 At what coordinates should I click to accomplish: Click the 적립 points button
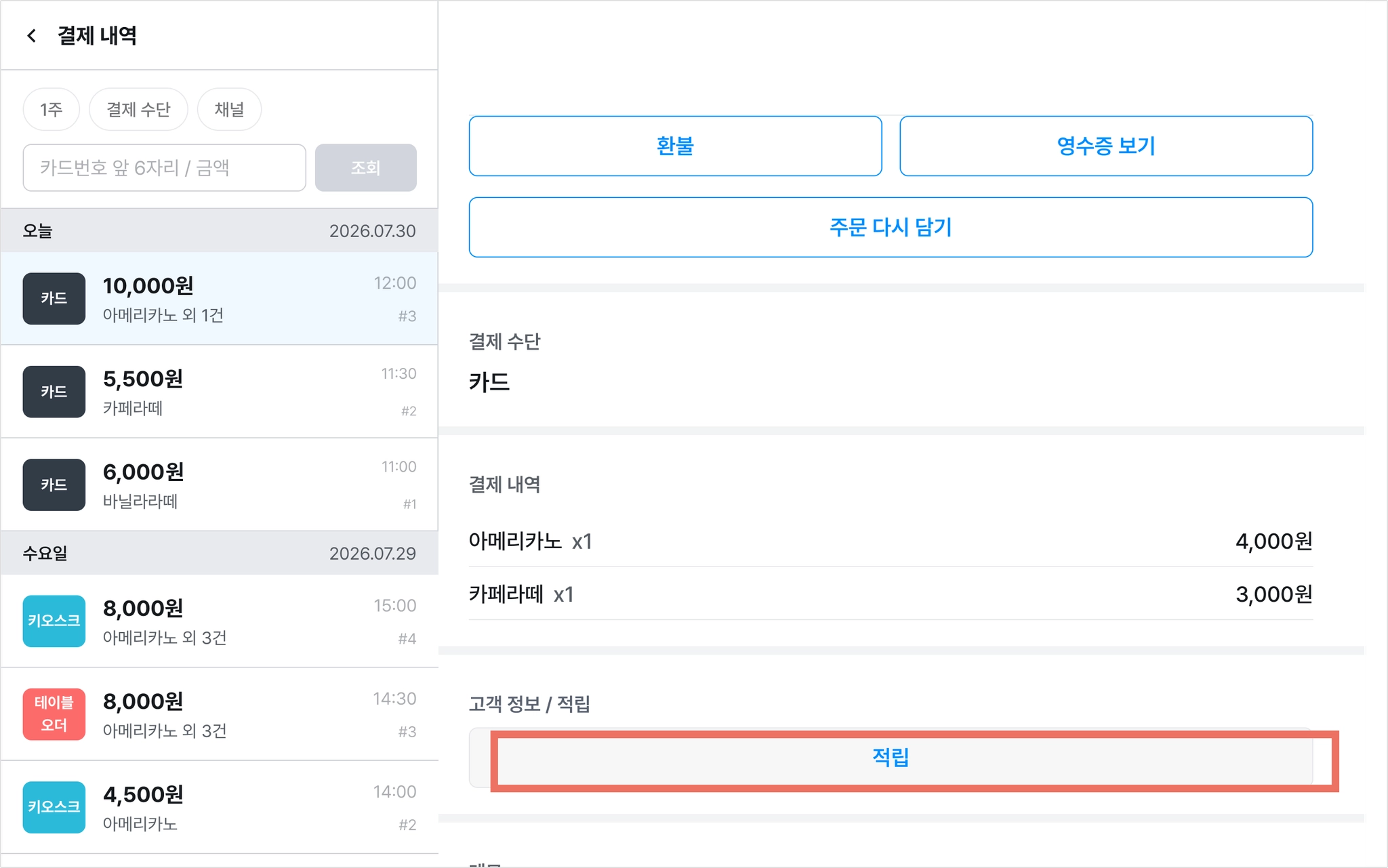[x=891, y=758]
